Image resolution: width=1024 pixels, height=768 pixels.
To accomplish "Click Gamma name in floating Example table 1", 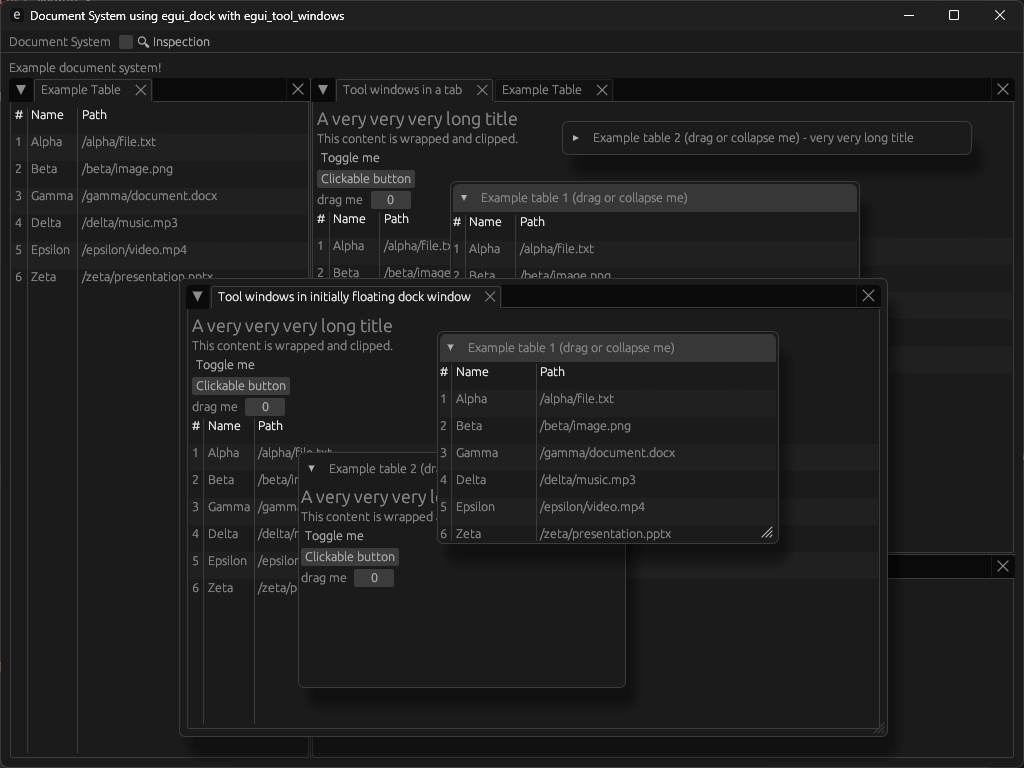I will coord(477,453).
